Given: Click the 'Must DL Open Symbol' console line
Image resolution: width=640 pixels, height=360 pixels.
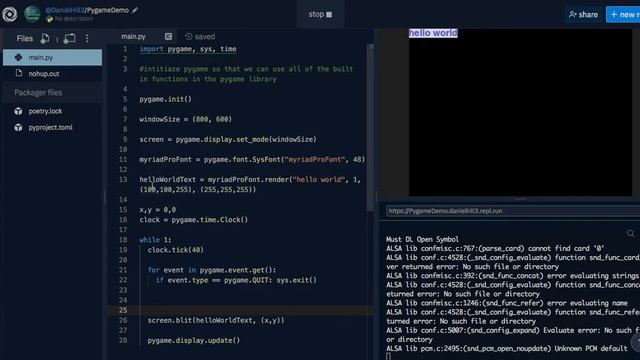Looking at the screenshot, I should point(422,239).
